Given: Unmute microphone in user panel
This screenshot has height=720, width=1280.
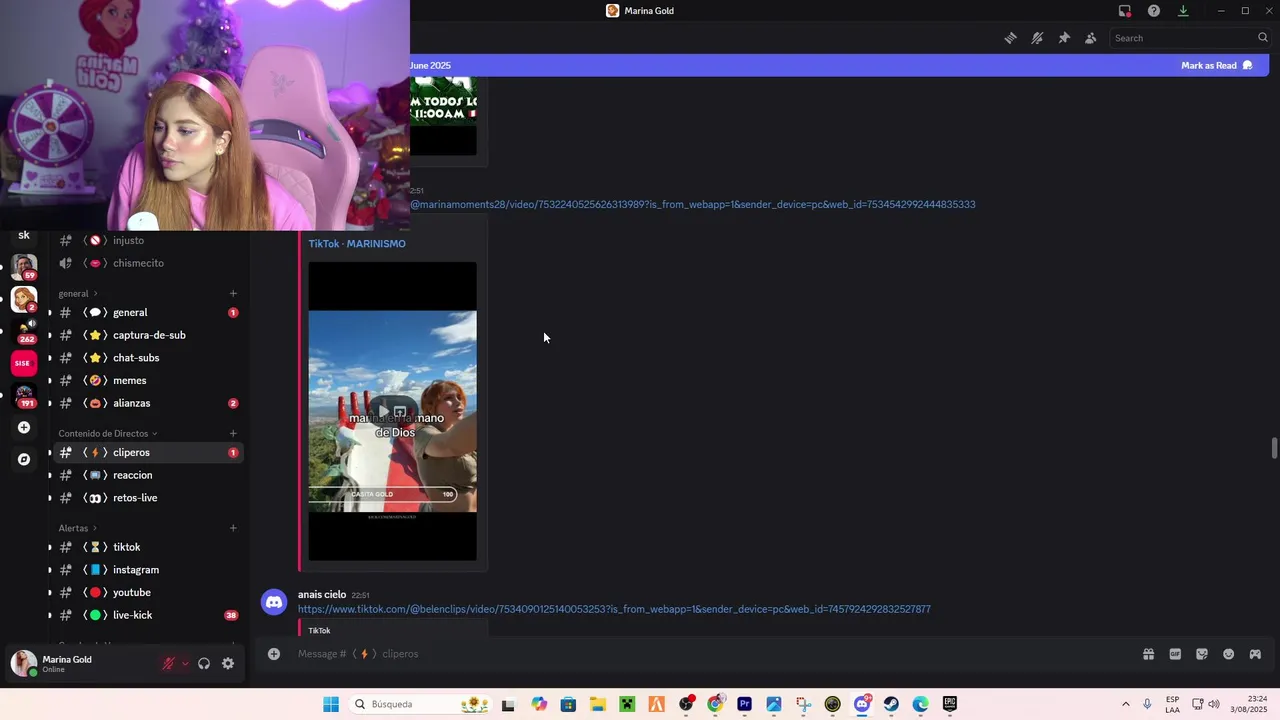Looking at the screenshot, I should tap(169, 663).
